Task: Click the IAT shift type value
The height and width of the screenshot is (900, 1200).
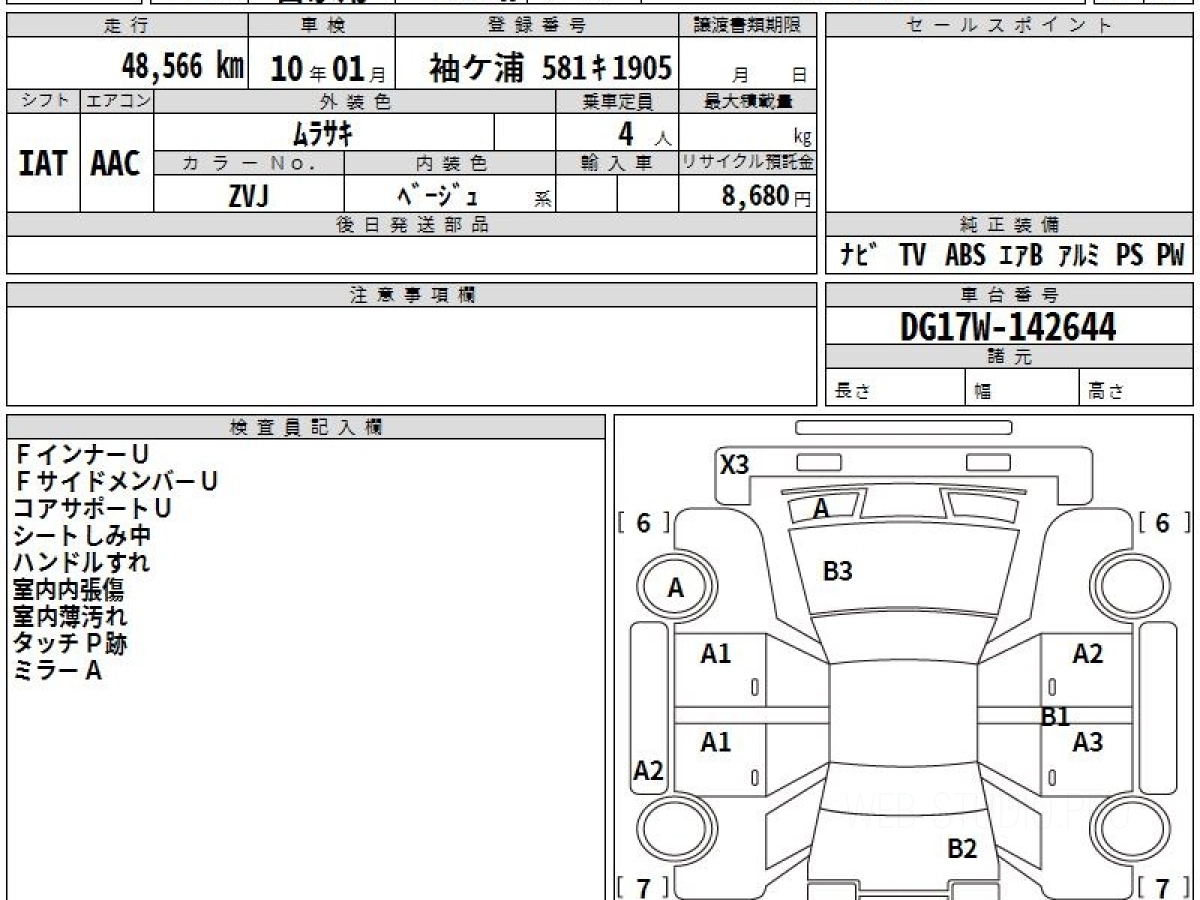Action: pos(43,164)
